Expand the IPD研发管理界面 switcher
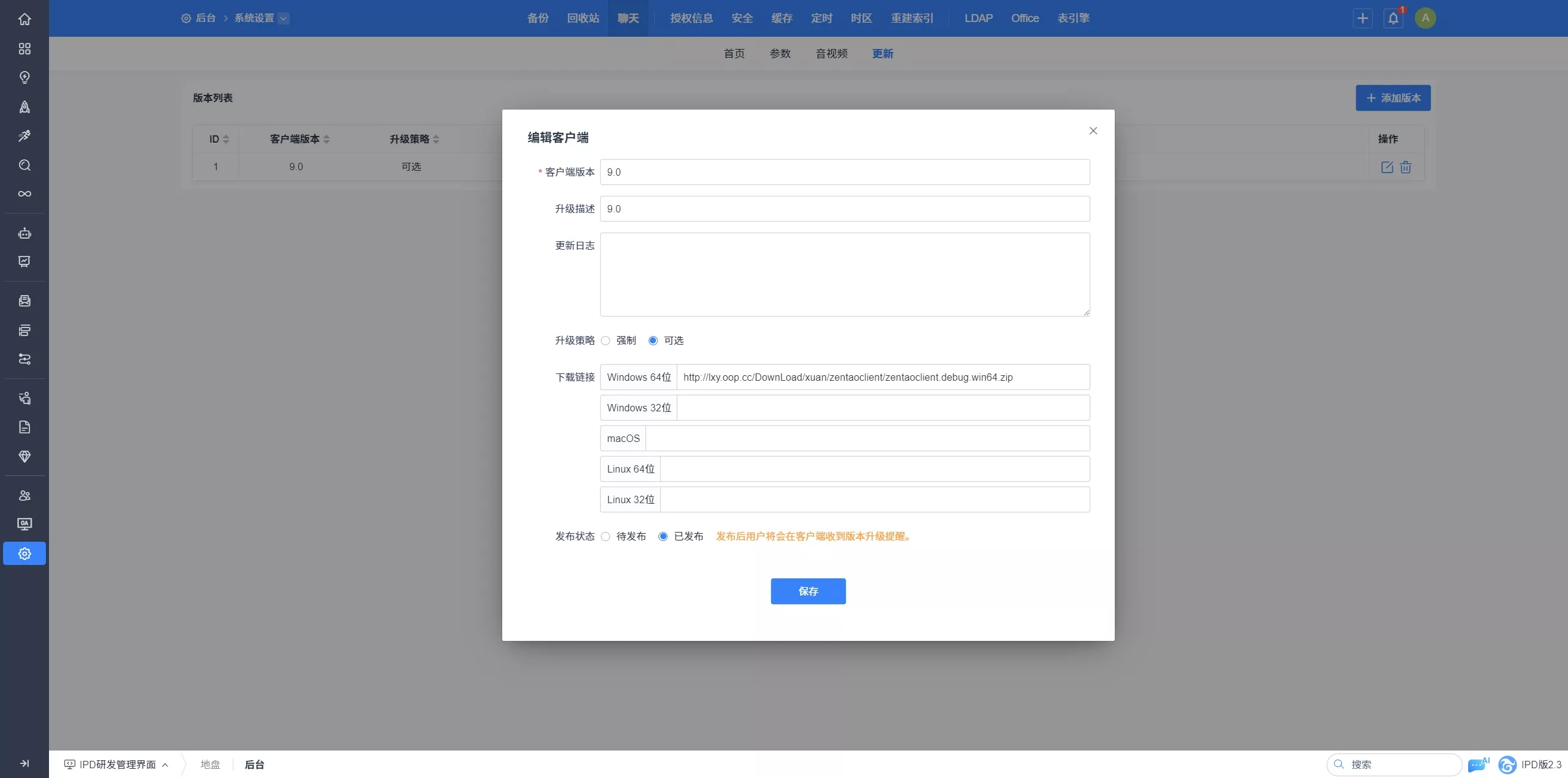The width and height of the screenshot is (1568, 778). click(116, 765)
